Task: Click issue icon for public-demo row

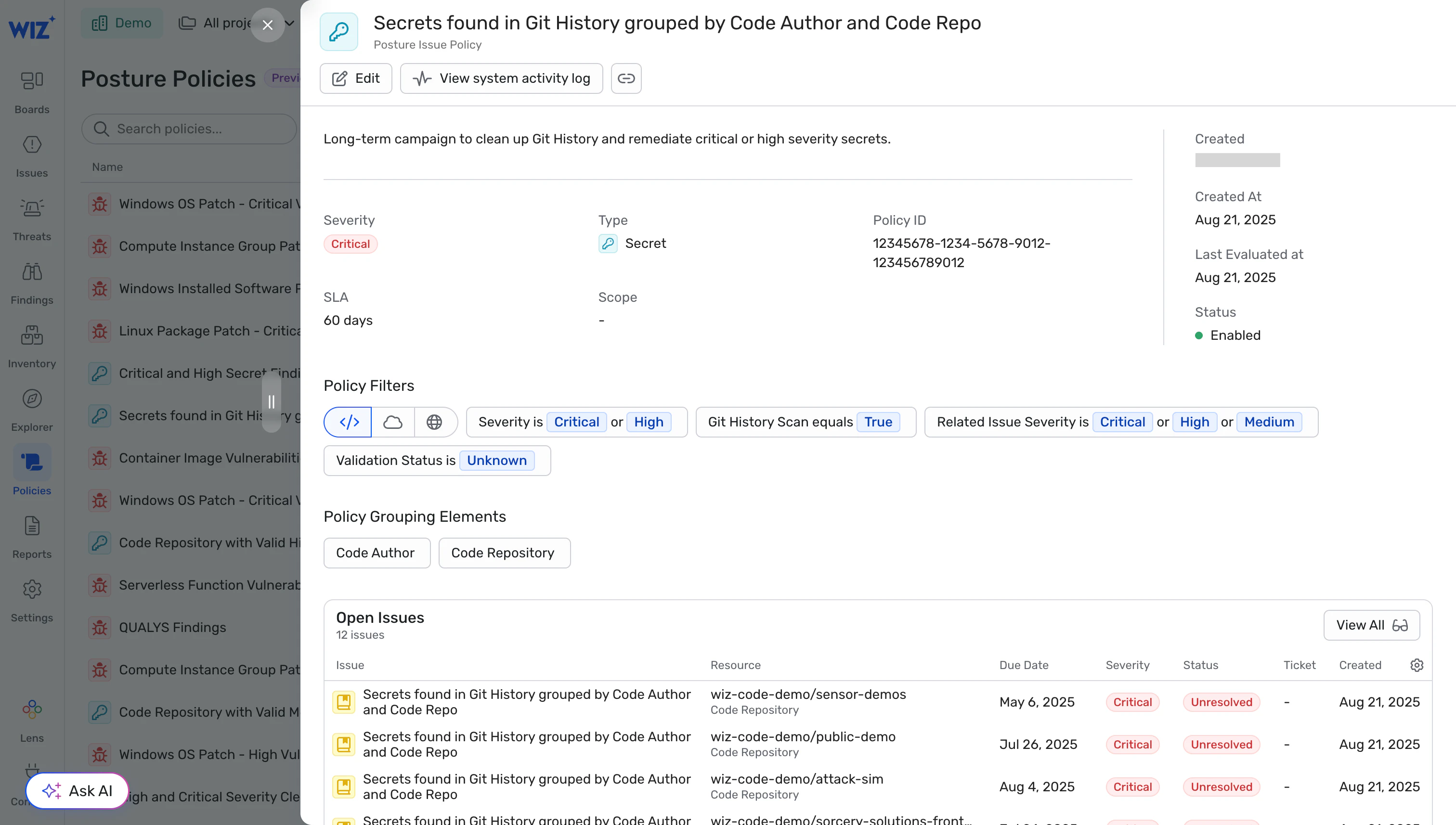Action: click(x=343, y=744)
